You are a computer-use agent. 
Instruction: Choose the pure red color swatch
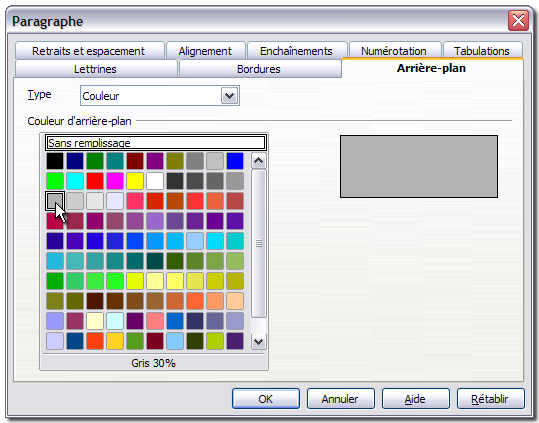tap(95, 181)
